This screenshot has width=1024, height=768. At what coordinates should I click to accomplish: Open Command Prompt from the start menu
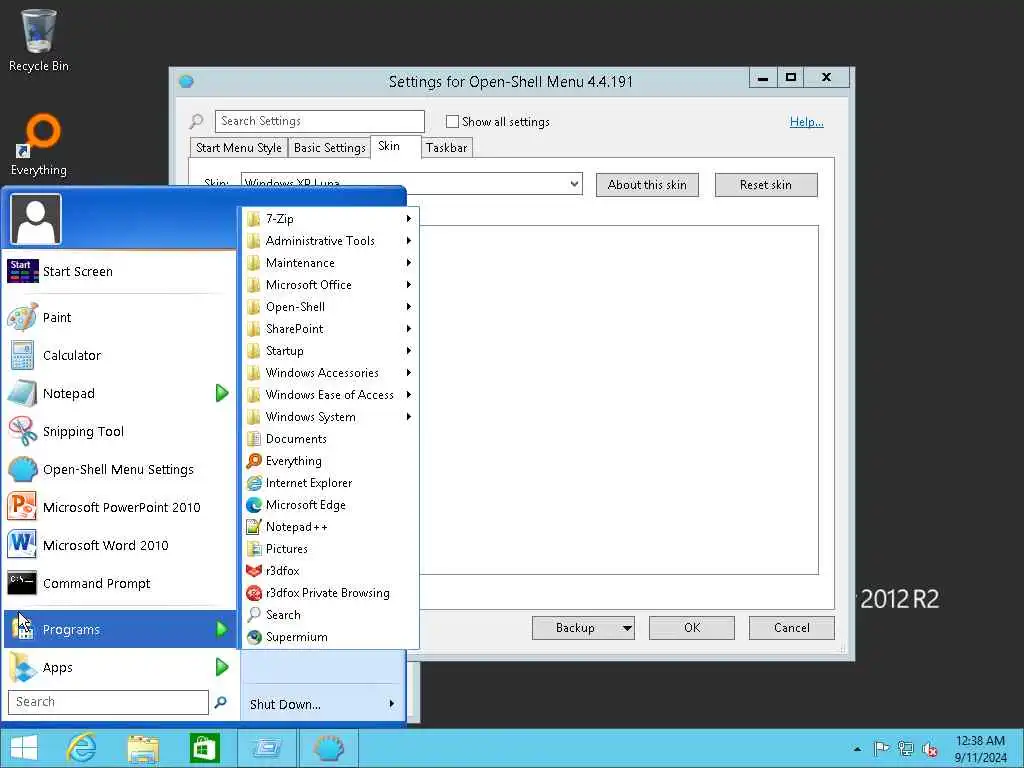(x=120, y=583)
